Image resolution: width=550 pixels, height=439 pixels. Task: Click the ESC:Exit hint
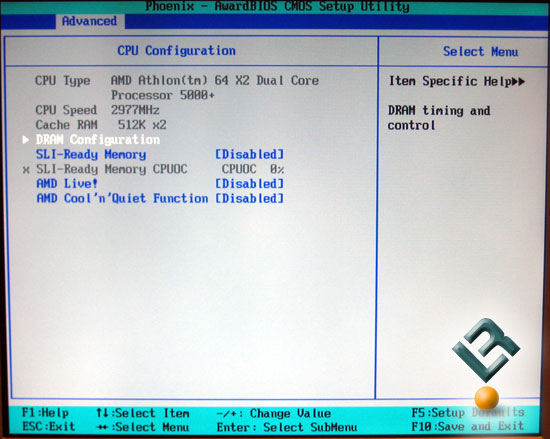click(x=48, y=426)
